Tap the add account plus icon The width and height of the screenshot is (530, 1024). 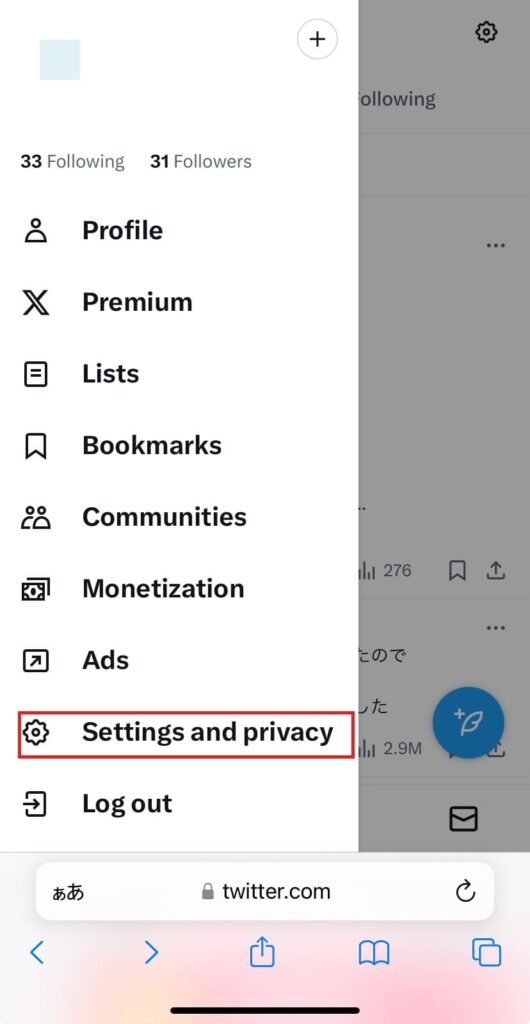coord(317,39)
